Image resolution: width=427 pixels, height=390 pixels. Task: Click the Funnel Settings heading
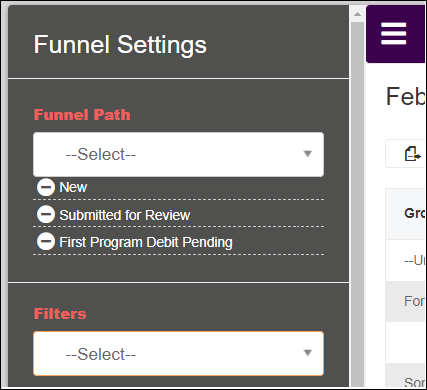click(120, 45)
